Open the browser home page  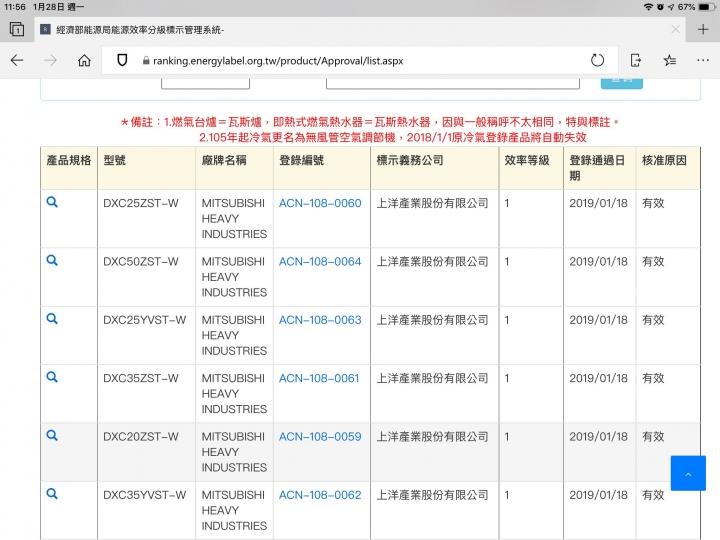click(x=84, y=60)
